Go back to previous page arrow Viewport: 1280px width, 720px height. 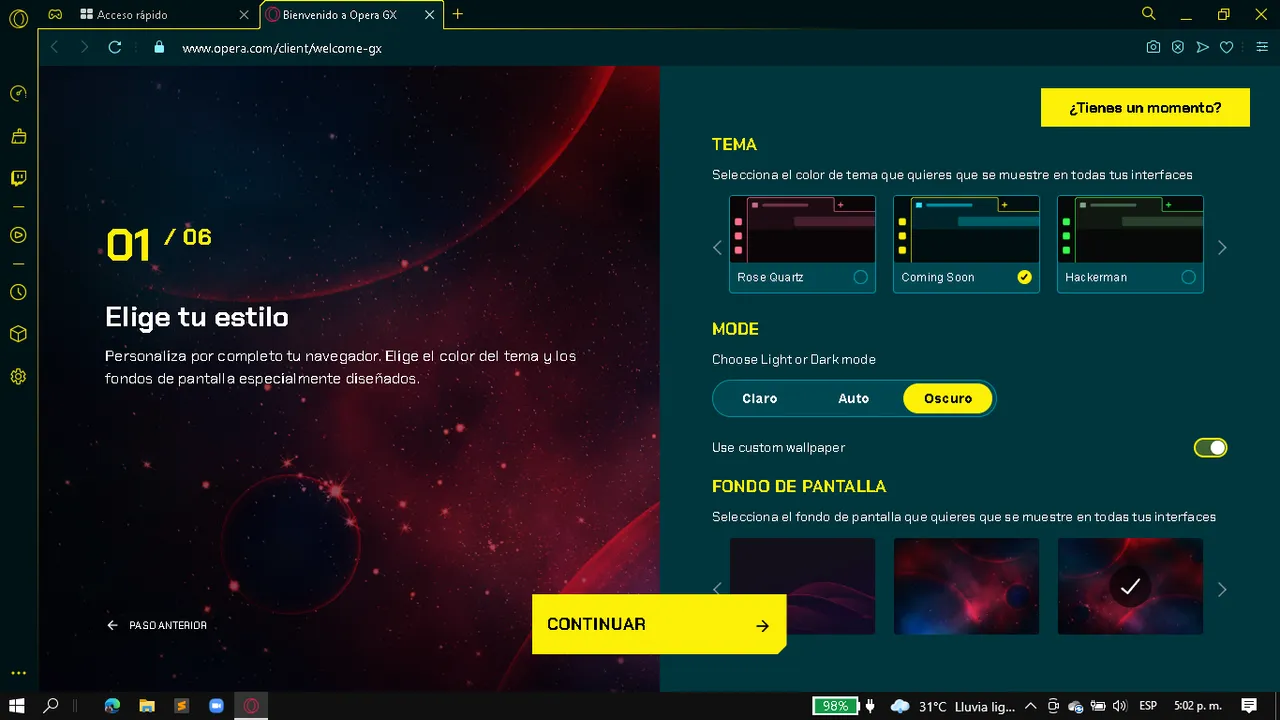pos(54,47)
